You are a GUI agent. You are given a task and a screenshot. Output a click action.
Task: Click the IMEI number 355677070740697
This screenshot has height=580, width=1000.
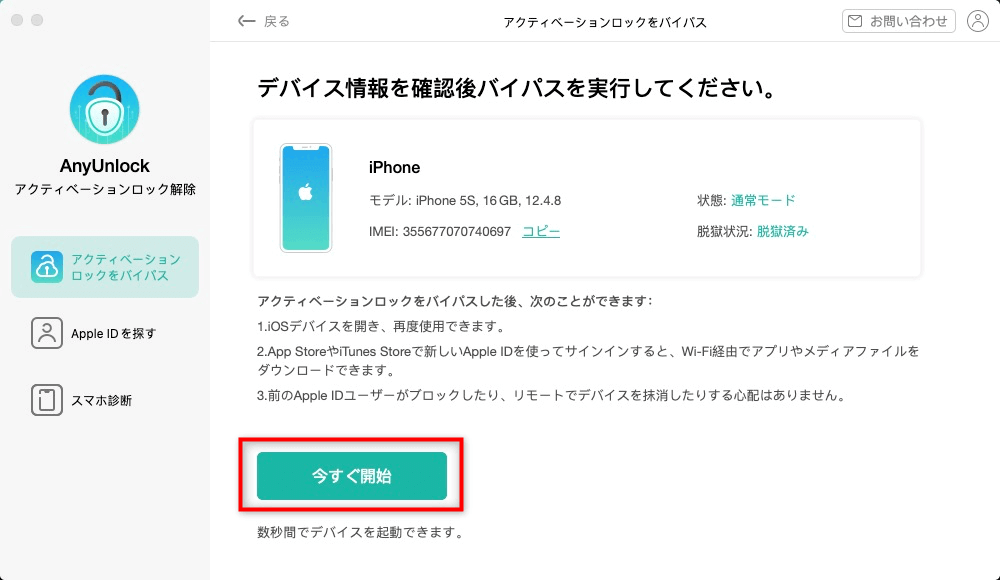click(457, 231)
